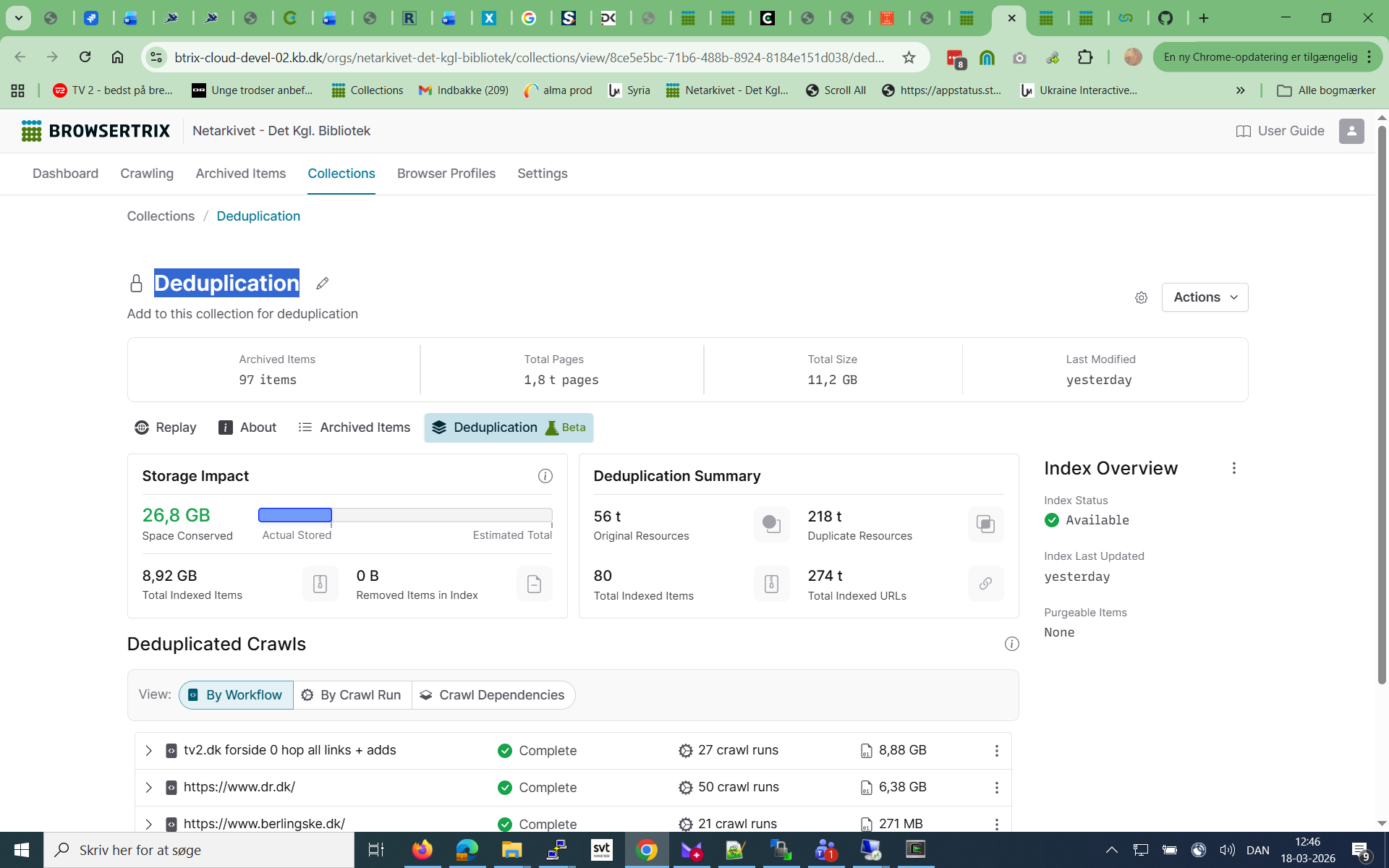
Task: Switch to the Replay tab
Action: pos(166,427)
